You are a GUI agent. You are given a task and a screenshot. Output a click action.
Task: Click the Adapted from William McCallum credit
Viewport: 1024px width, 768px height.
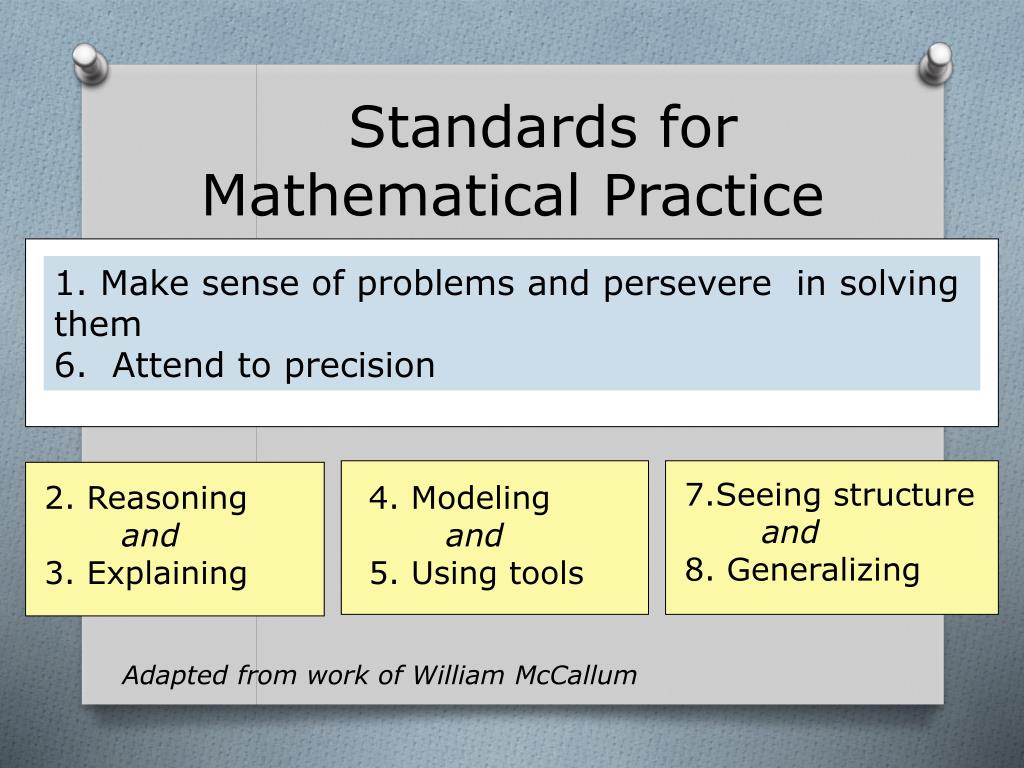pyautogui.click(x=379, y=675)
